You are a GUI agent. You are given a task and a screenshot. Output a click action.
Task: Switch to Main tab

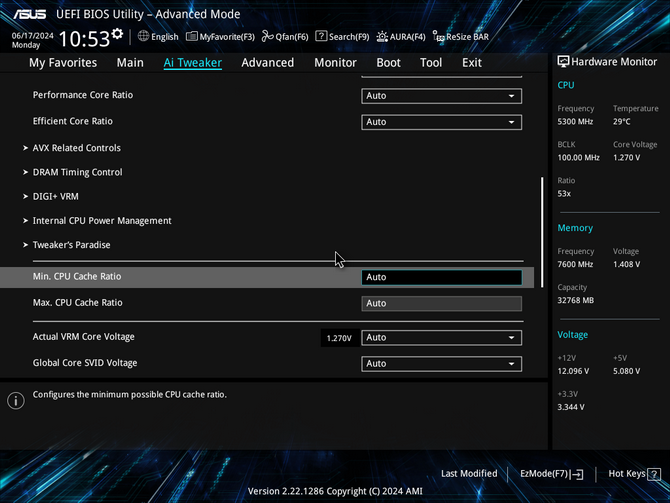[x=130, y=63]
